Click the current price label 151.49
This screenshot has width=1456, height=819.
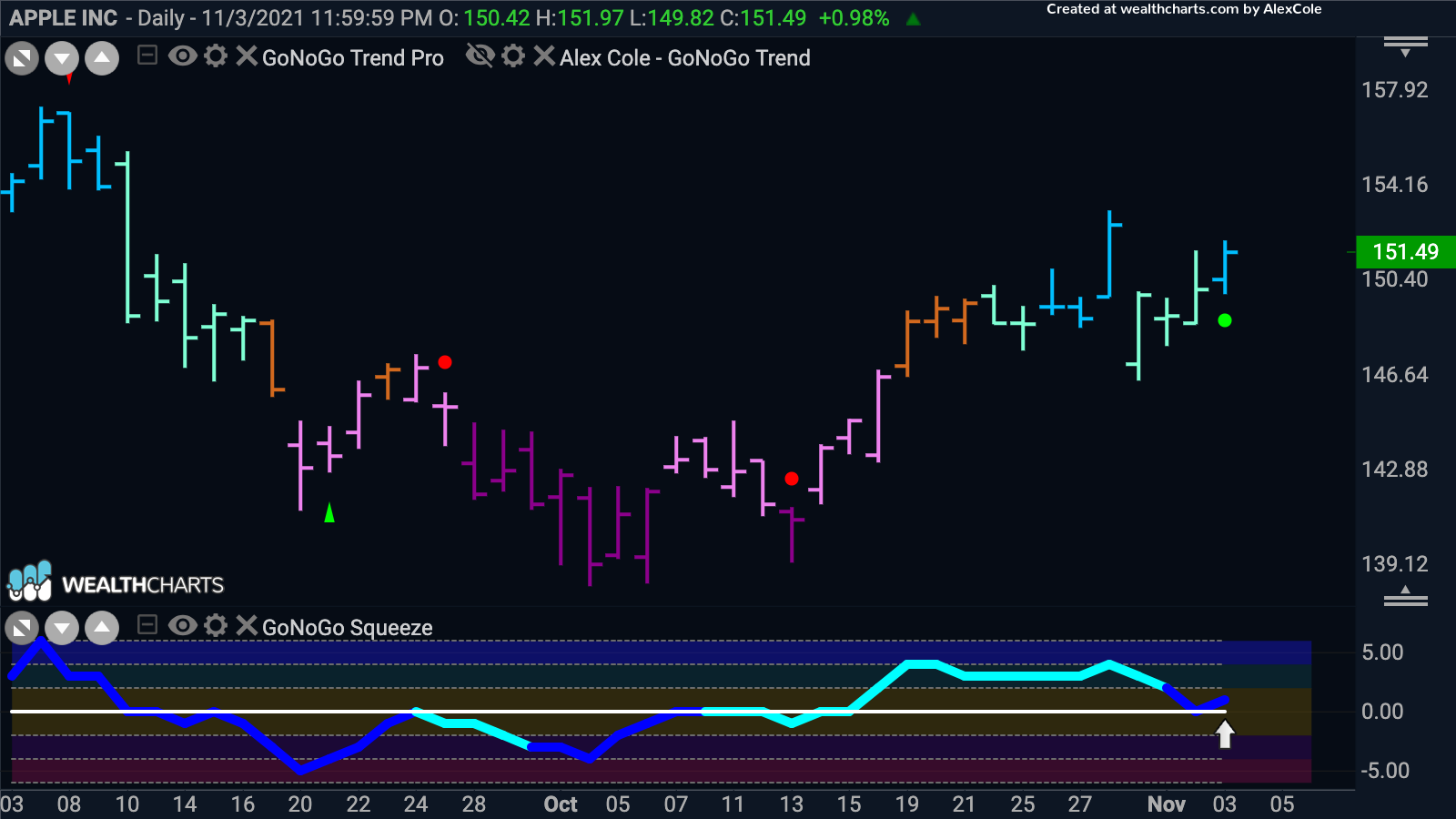click(x=1406, y=252)
